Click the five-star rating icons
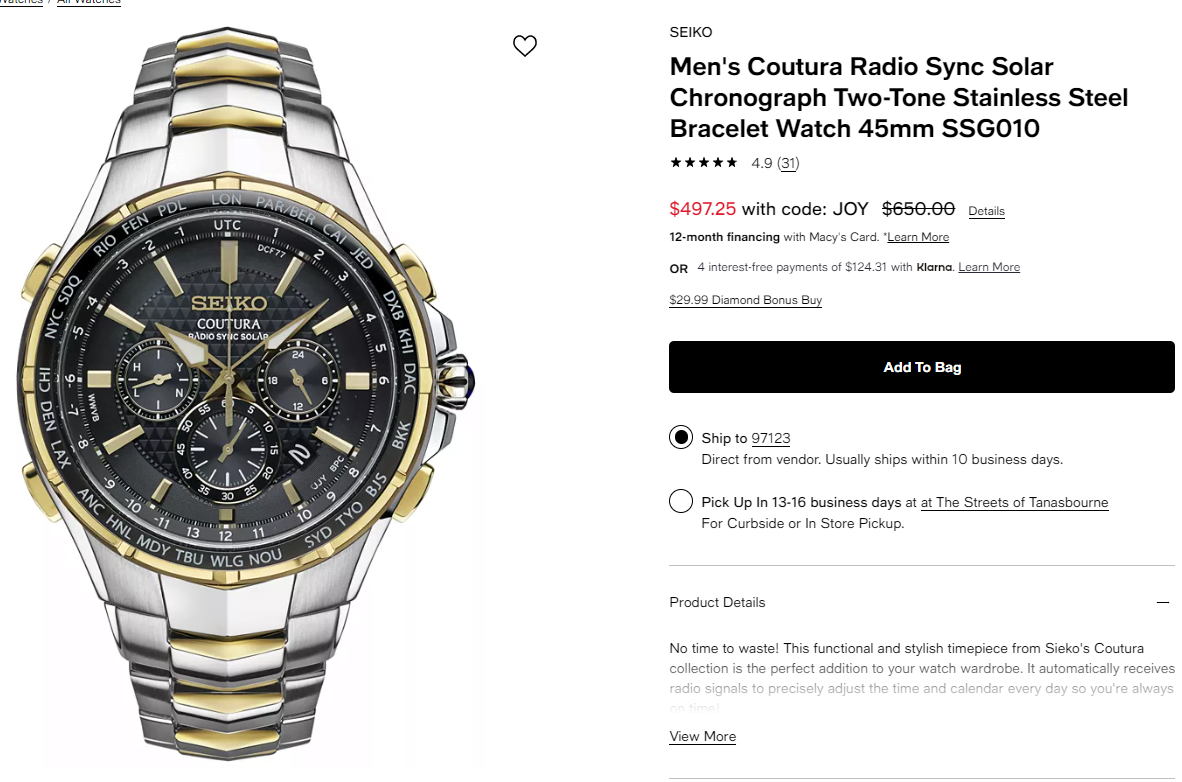 tap(703, 162)
